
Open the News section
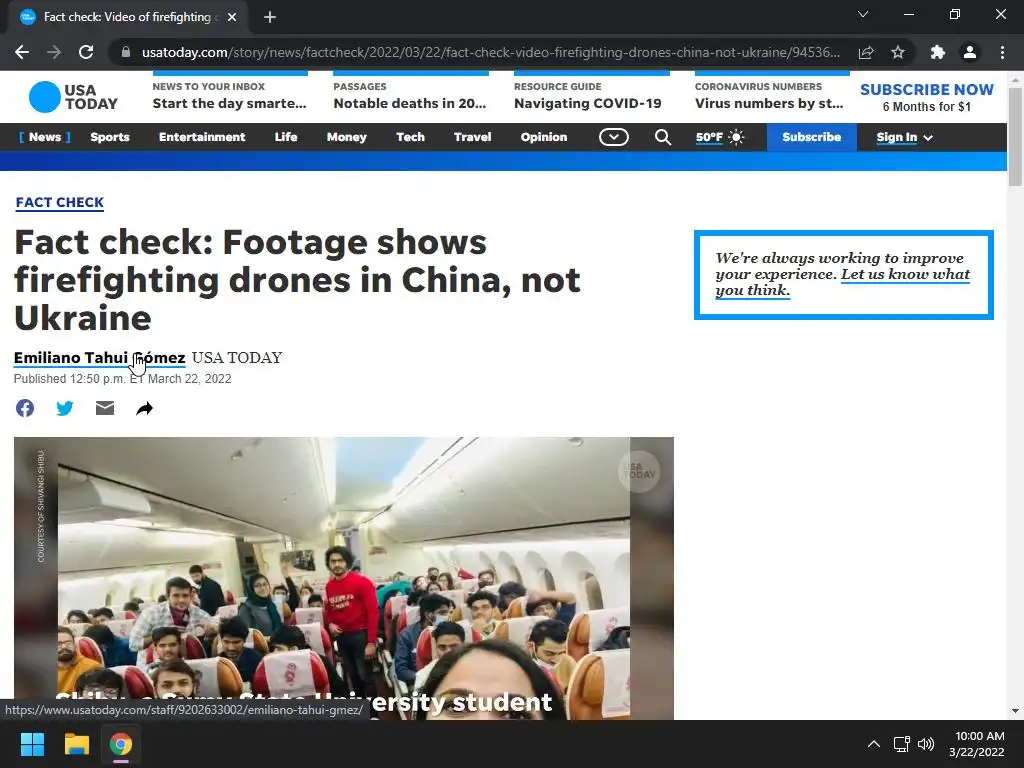(45, 137)
